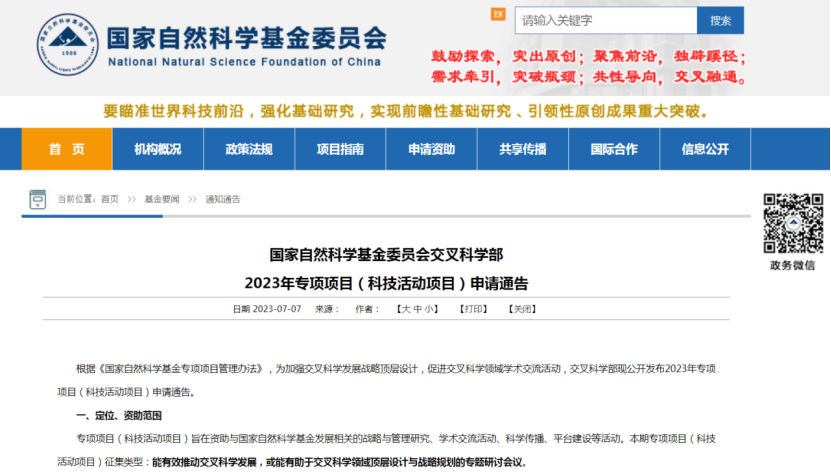
Task: Open the 信息公开 navigation menu
Action: pos(705,149)
